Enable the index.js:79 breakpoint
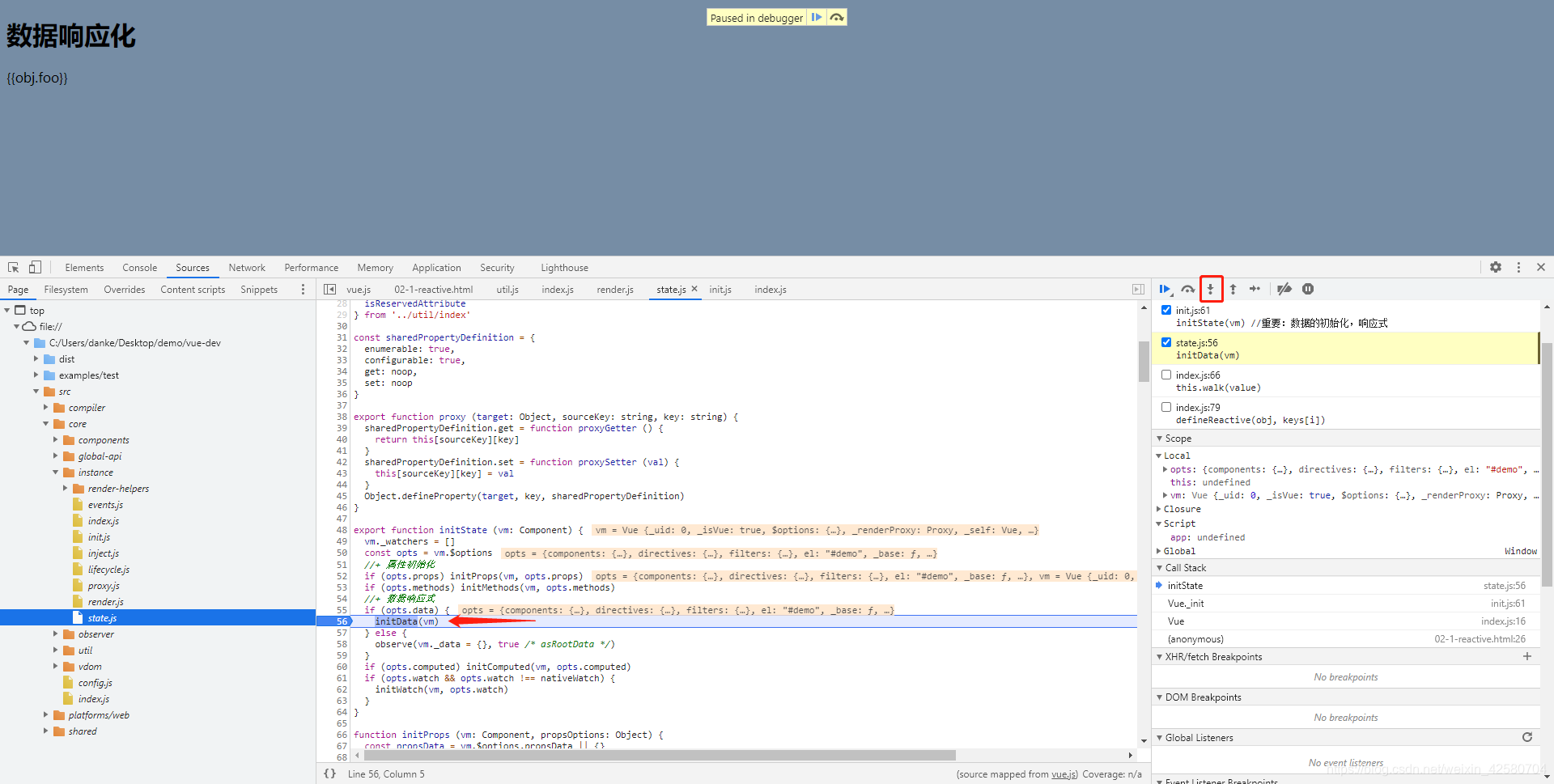The image size is (1554, 784). tap(1166, 407)
